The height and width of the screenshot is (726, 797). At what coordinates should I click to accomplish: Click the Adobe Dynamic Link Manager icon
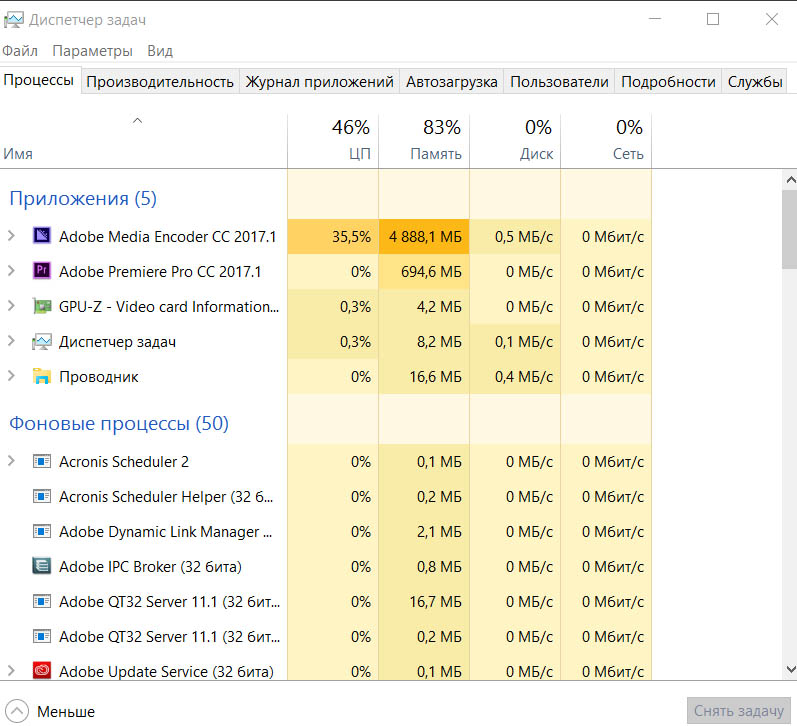tap(42, 531)
